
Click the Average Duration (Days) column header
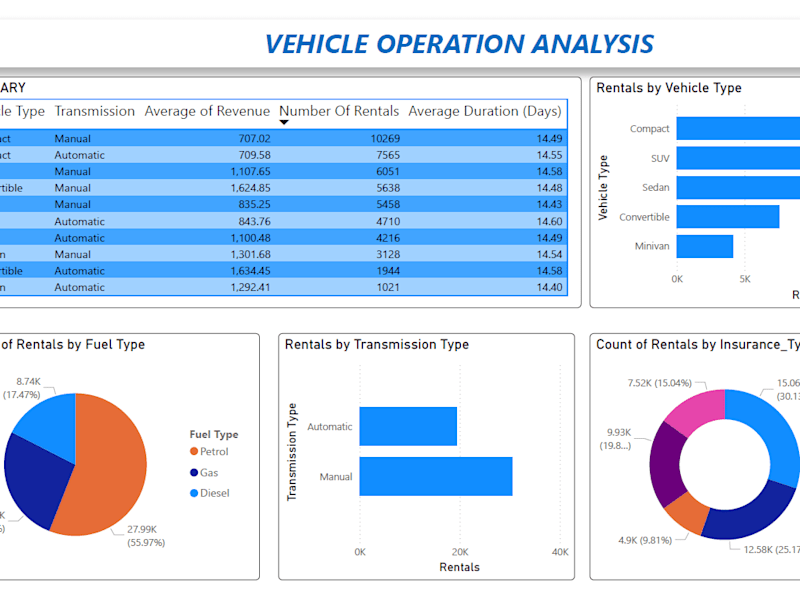[485, 111]
